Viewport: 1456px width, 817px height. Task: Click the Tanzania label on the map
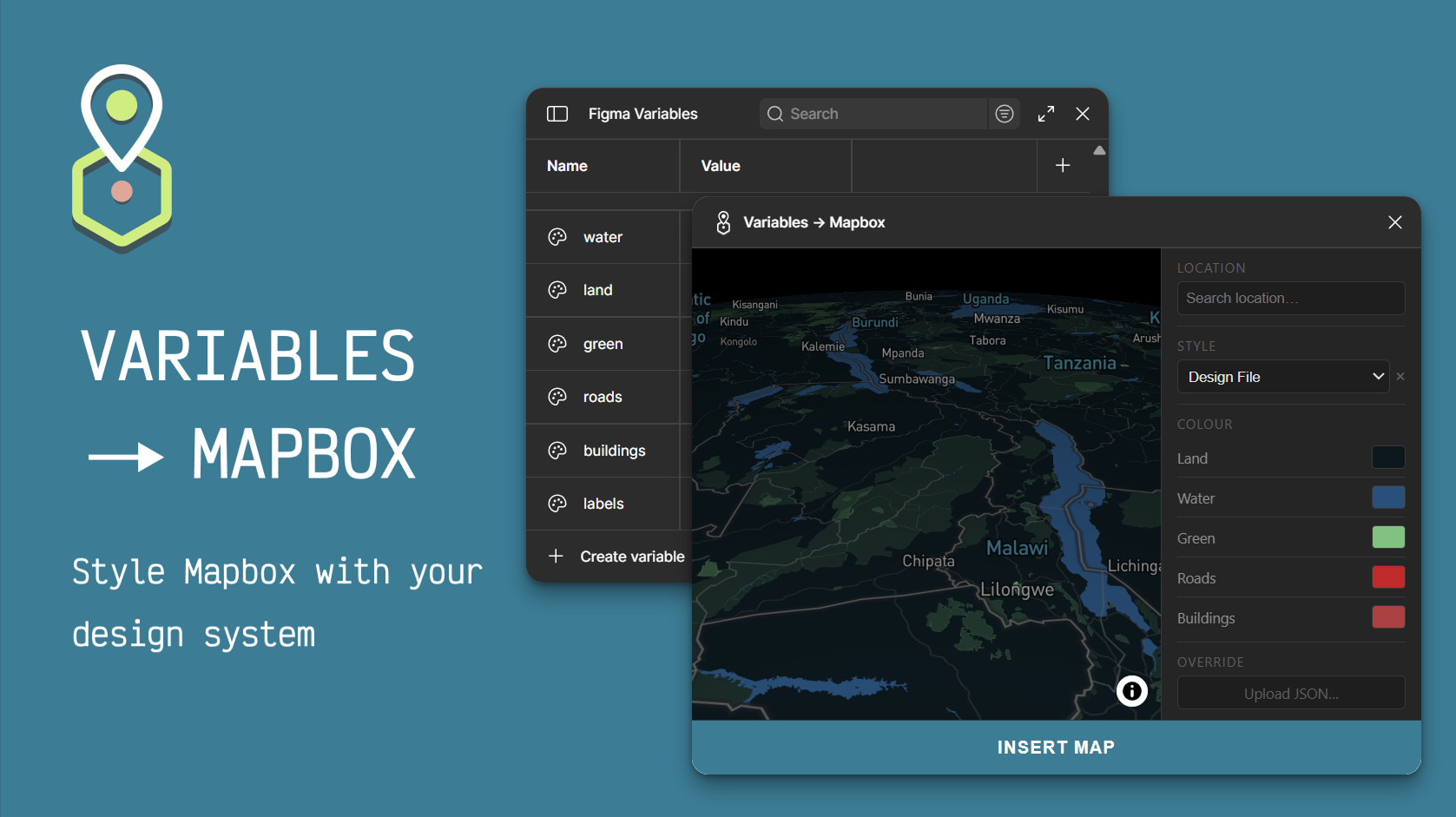(1079, 363)
